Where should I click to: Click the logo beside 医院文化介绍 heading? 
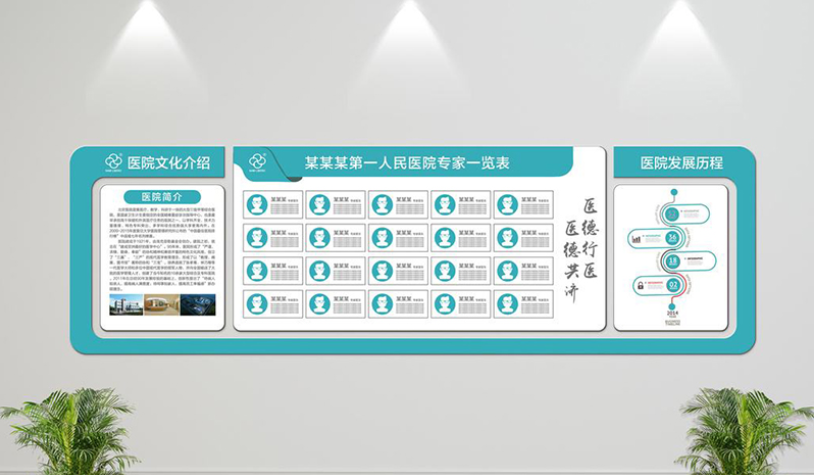113,161
